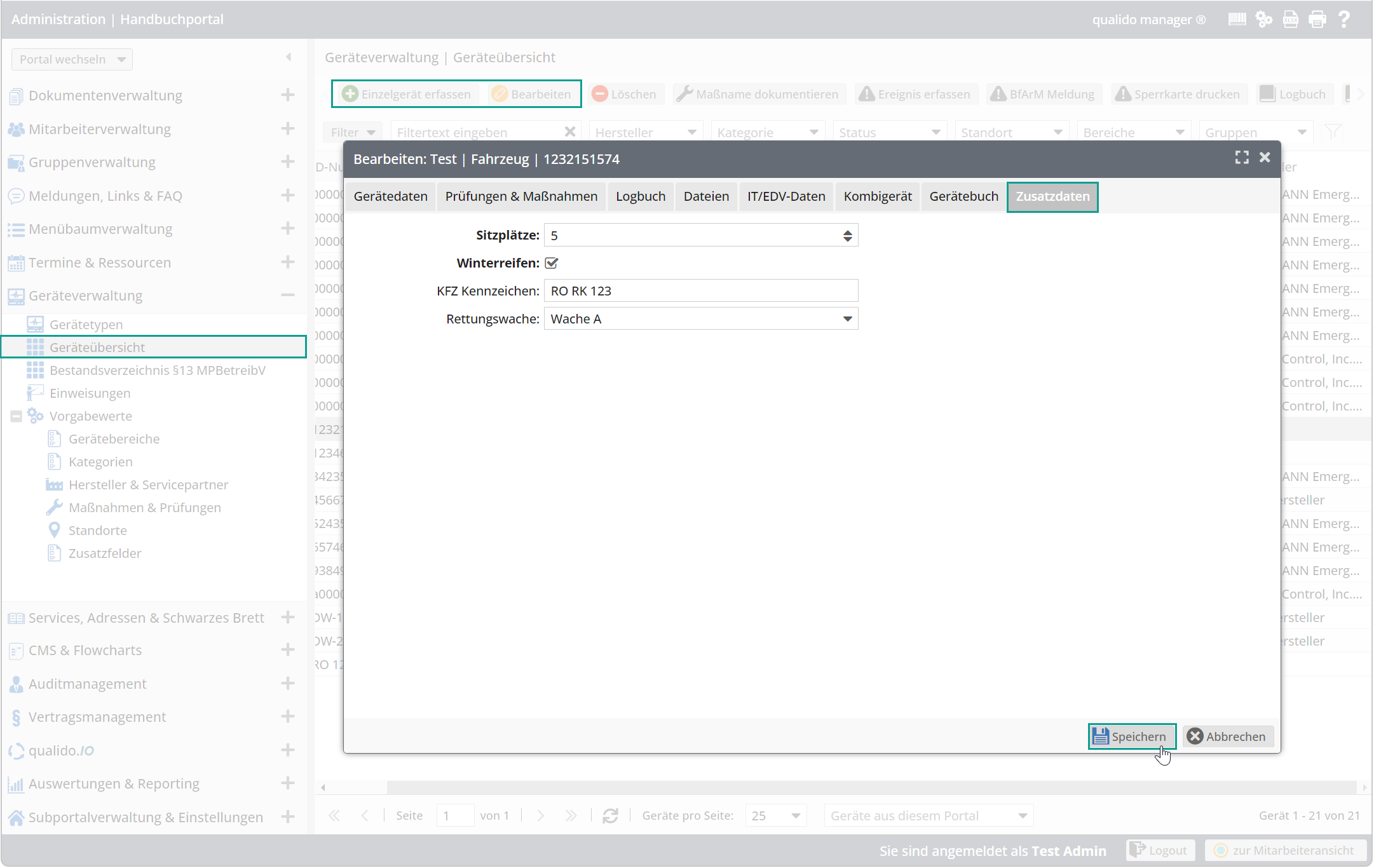Collapse the Vorgabewerte tree node
Viewport: 1374px width, 868px height.
pyautogui.click(x=17, y=416)
